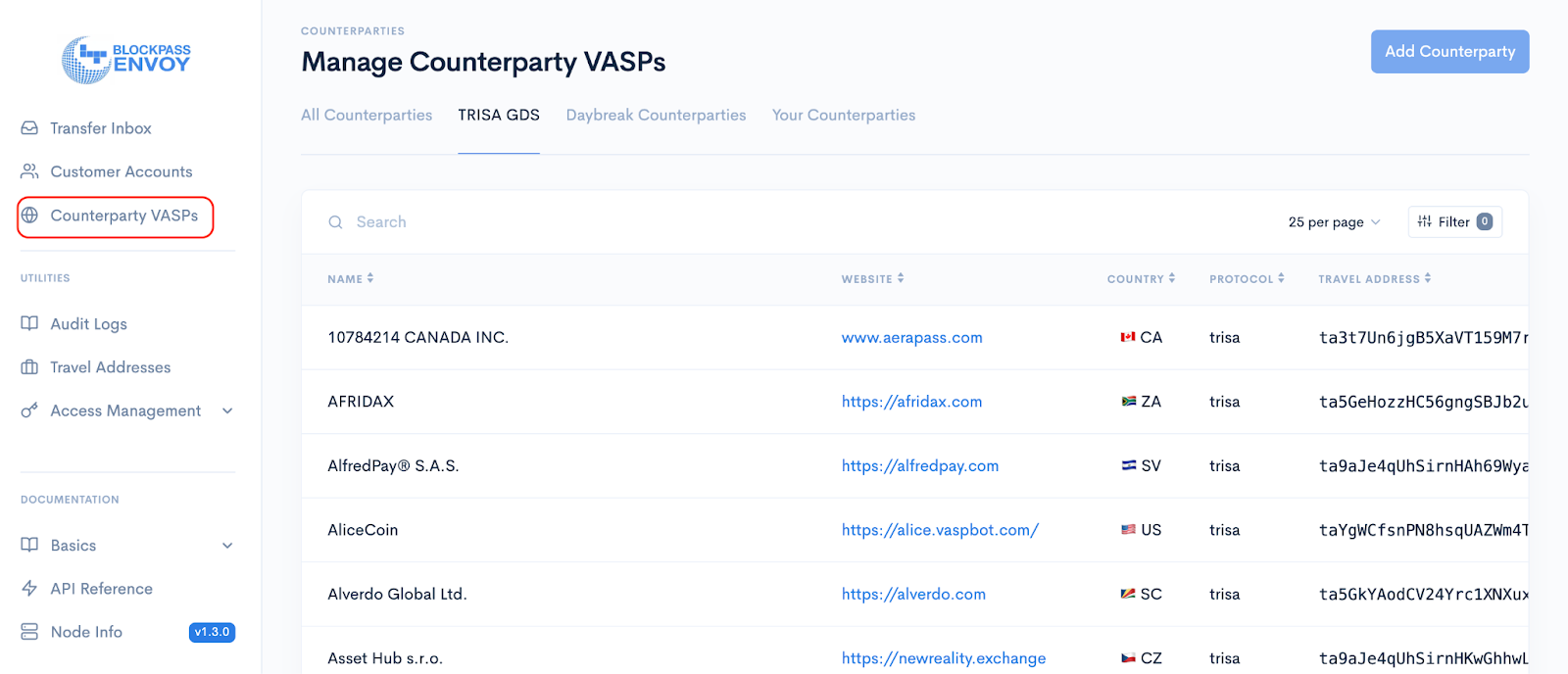The width and height of the screenshot is (1568, 674).
Task: Open Transfer Inbox from sidebar
Action: coord(100,128)
